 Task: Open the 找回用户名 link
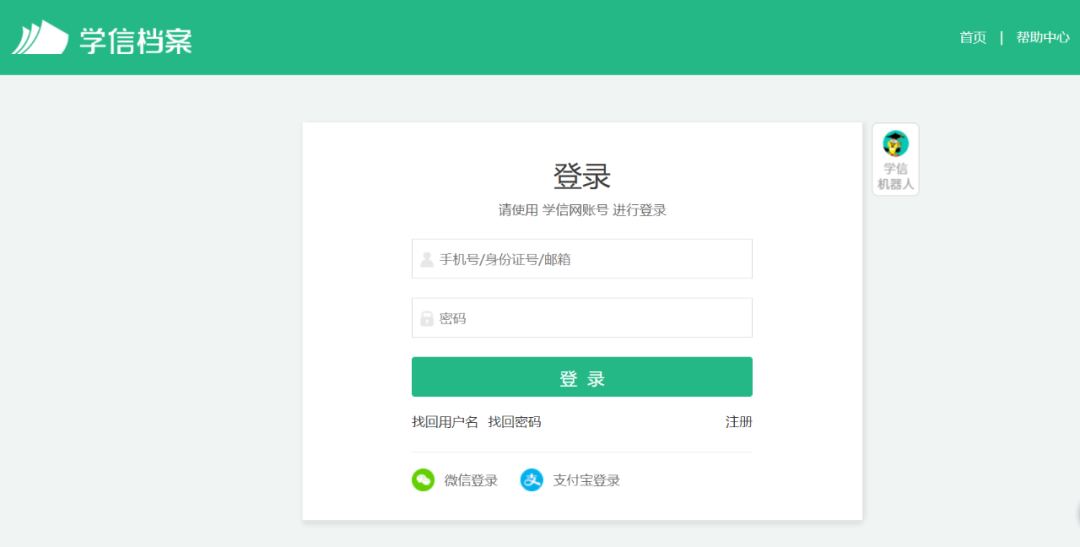(445, 422)
